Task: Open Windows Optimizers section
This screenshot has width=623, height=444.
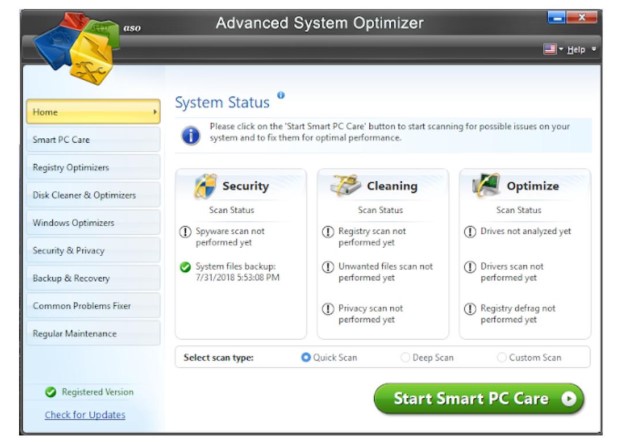Action: 93,223
